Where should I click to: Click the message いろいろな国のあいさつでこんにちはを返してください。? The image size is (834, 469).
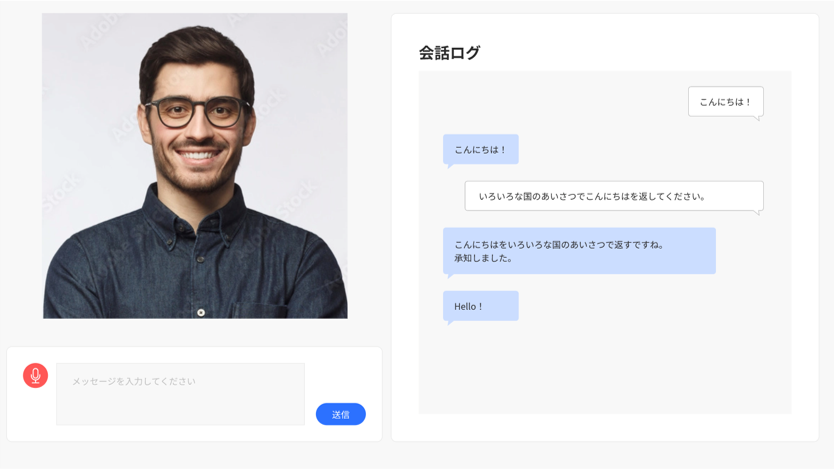point(614,196)
